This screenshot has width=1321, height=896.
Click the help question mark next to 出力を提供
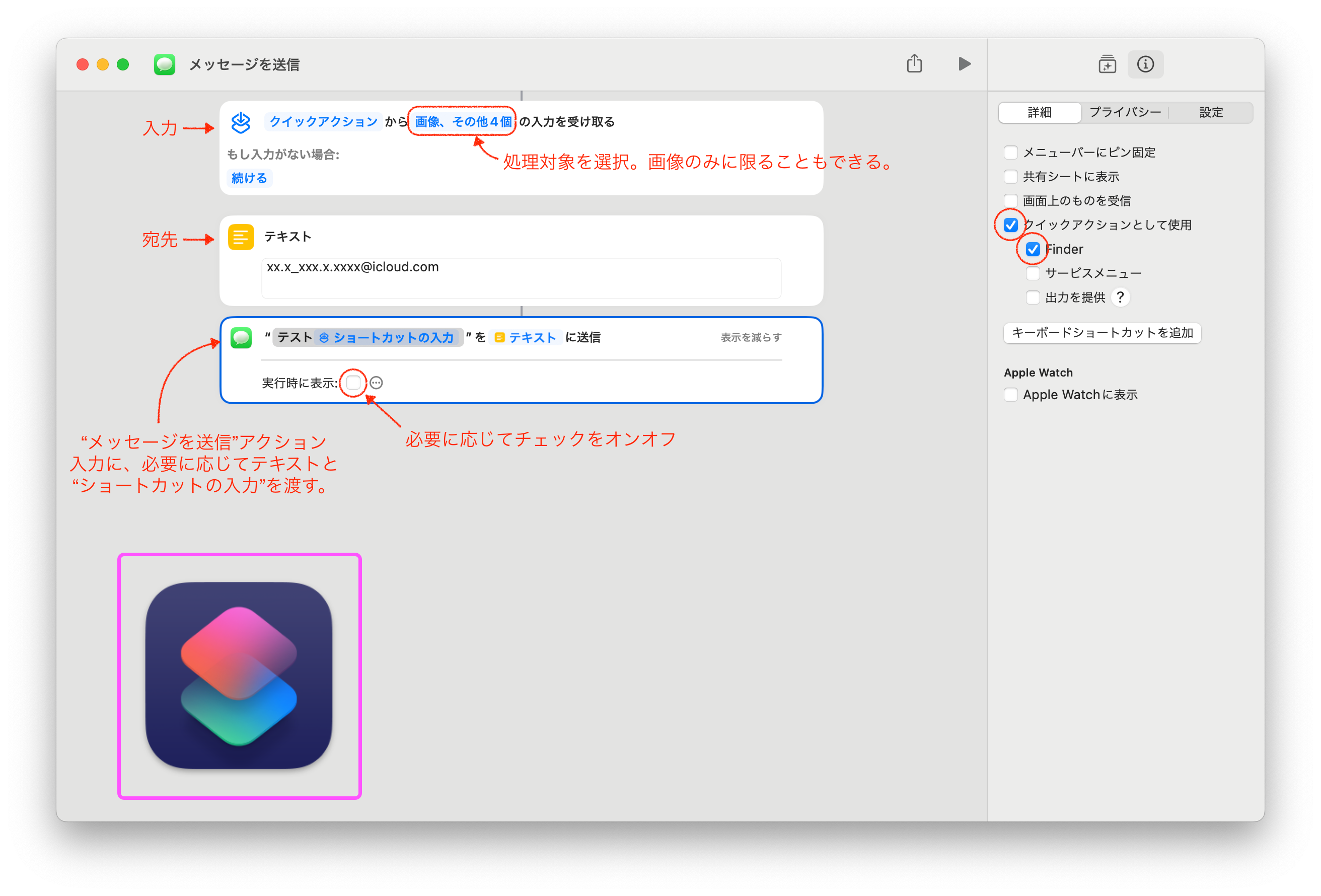pyautogui.click(x=1120, y=297)
